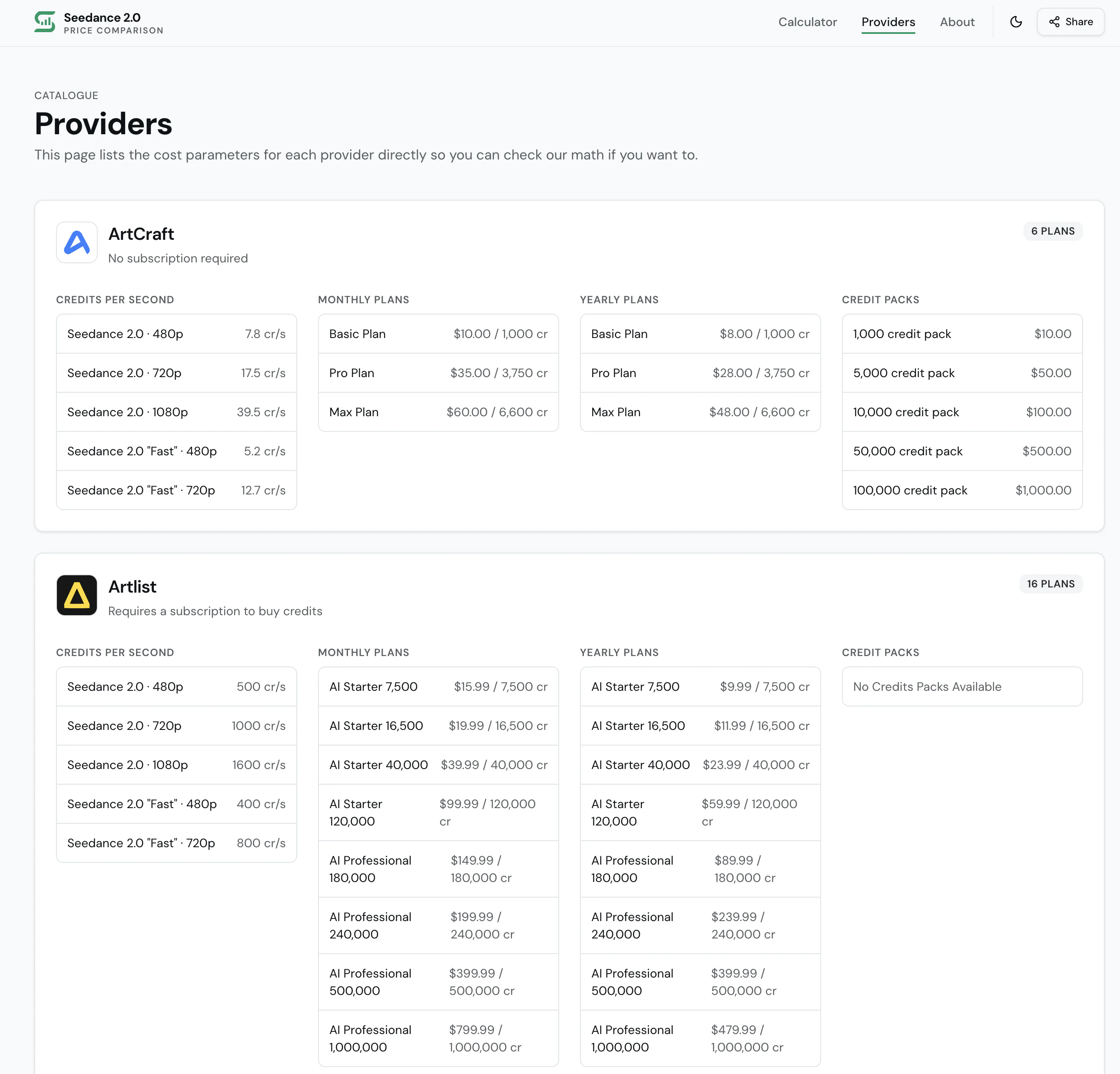Click the No Credits Packs Available box

point(962,686)
